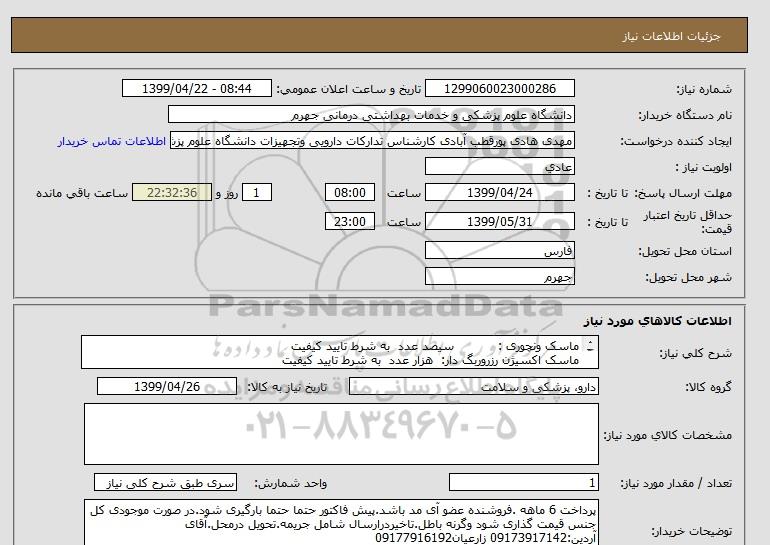
Task: Click the empty item specifications text area
Action: [341, 434]
